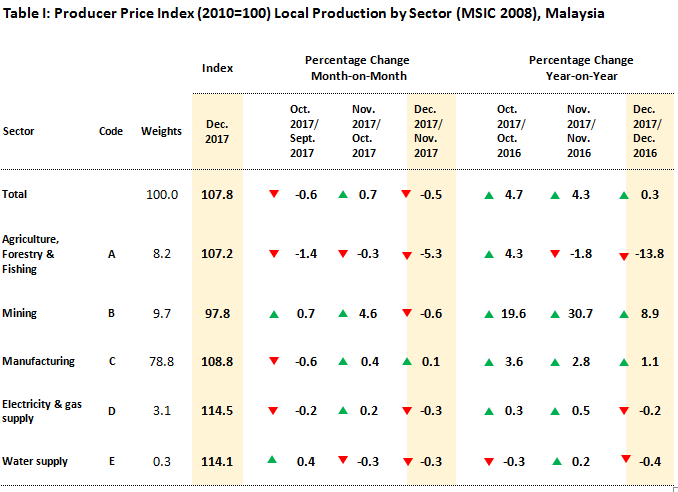Click green arrow beside Total's 4.7
The width and height of the screenshot is (678, 492).
[x=488, y=194]
